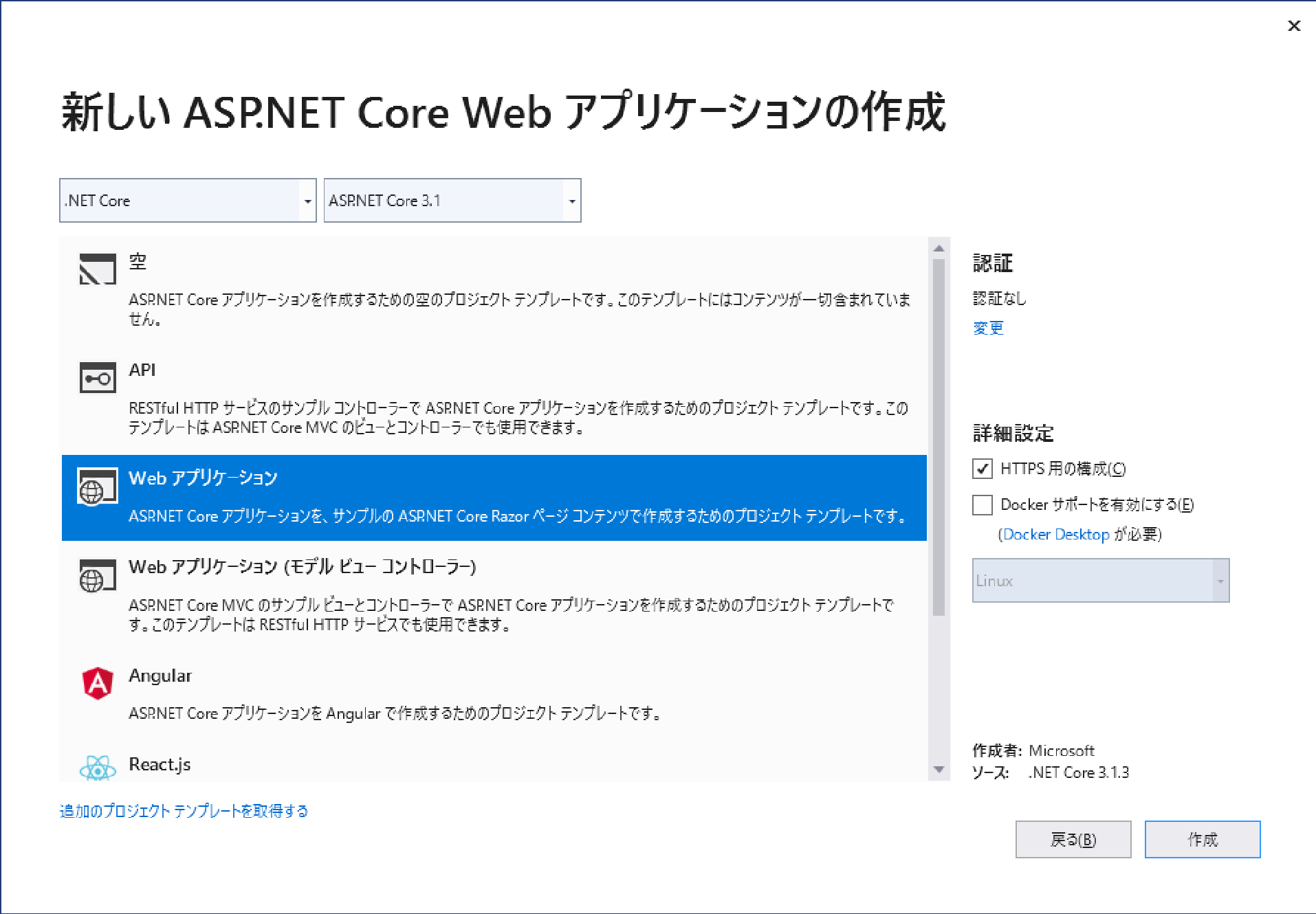Open the Linux OS dropdown

pyautogui.click(x=1100, y=581)
